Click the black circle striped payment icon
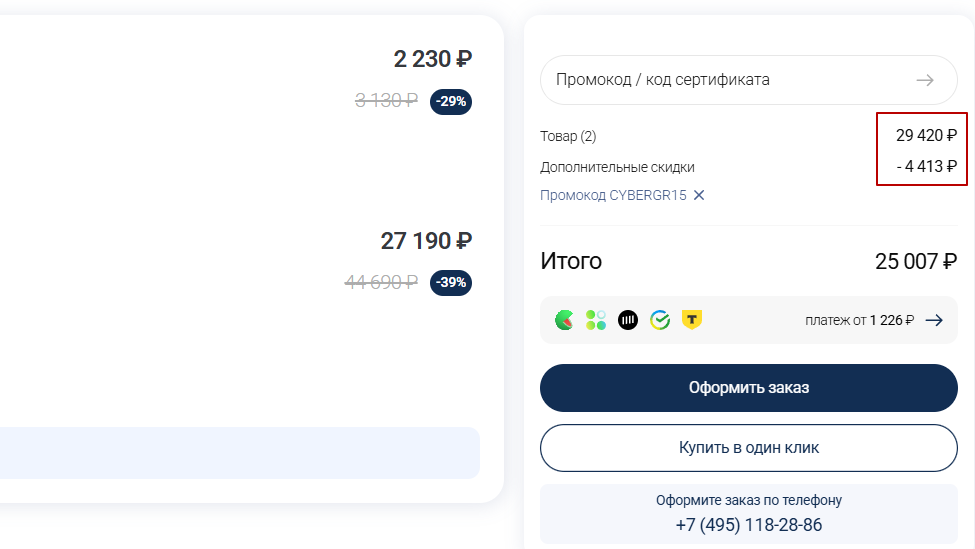Screen dimensions: 975x549 [628, 320]
